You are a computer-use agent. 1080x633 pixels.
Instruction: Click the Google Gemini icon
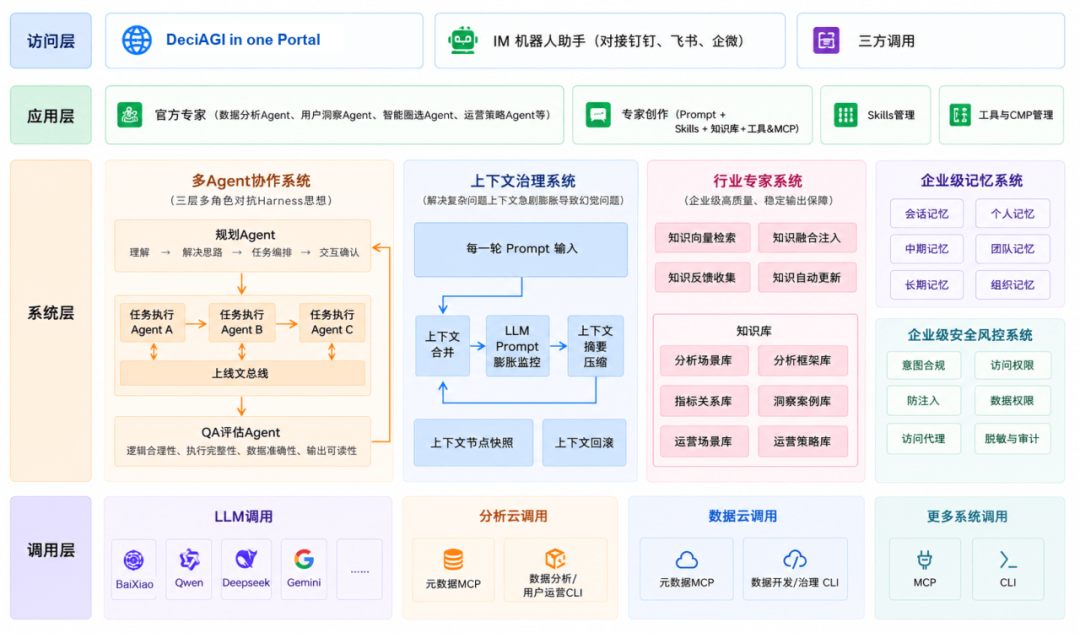pos(304,559)
